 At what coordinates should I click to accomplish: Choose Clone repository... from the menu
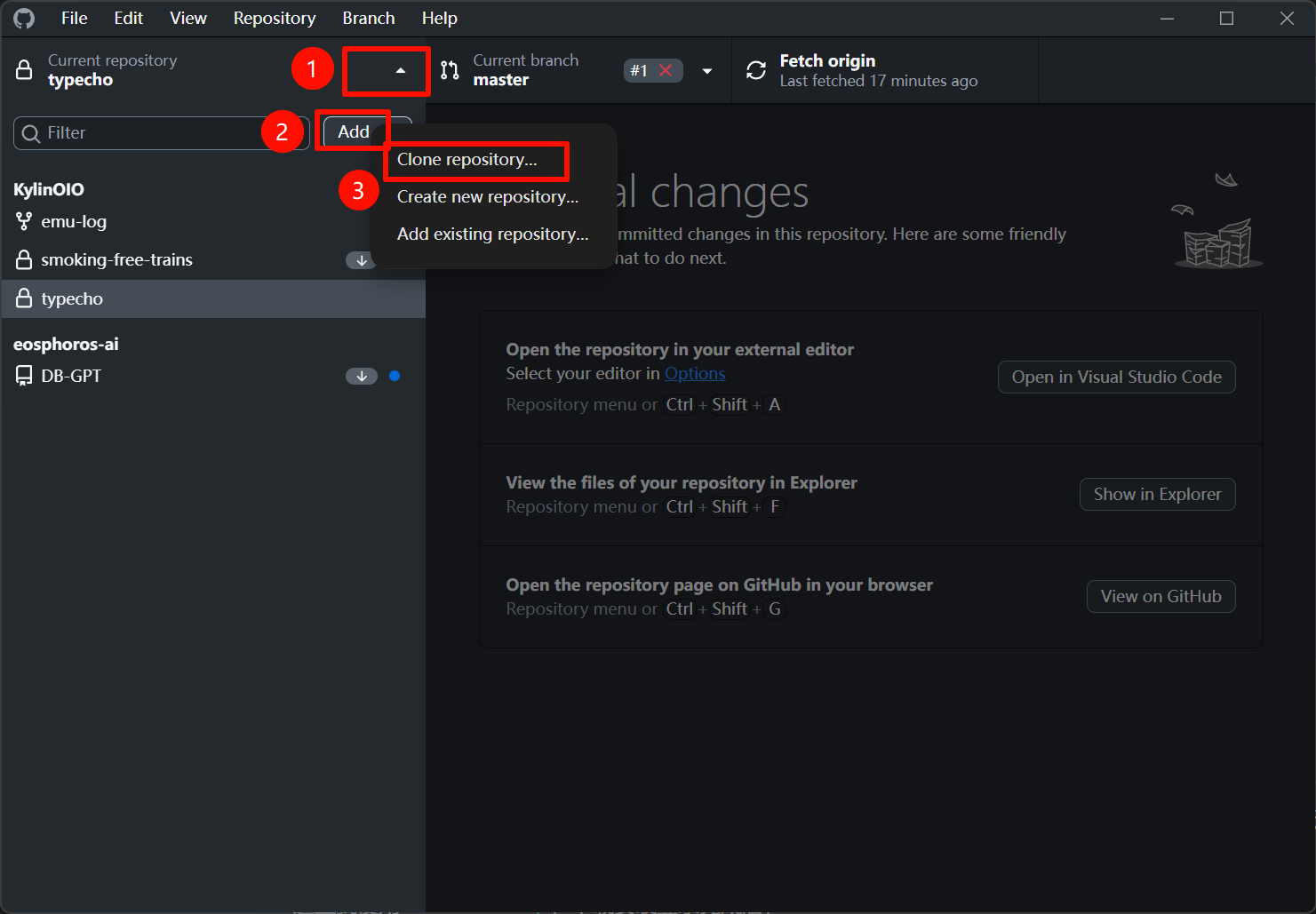(467, 160)
